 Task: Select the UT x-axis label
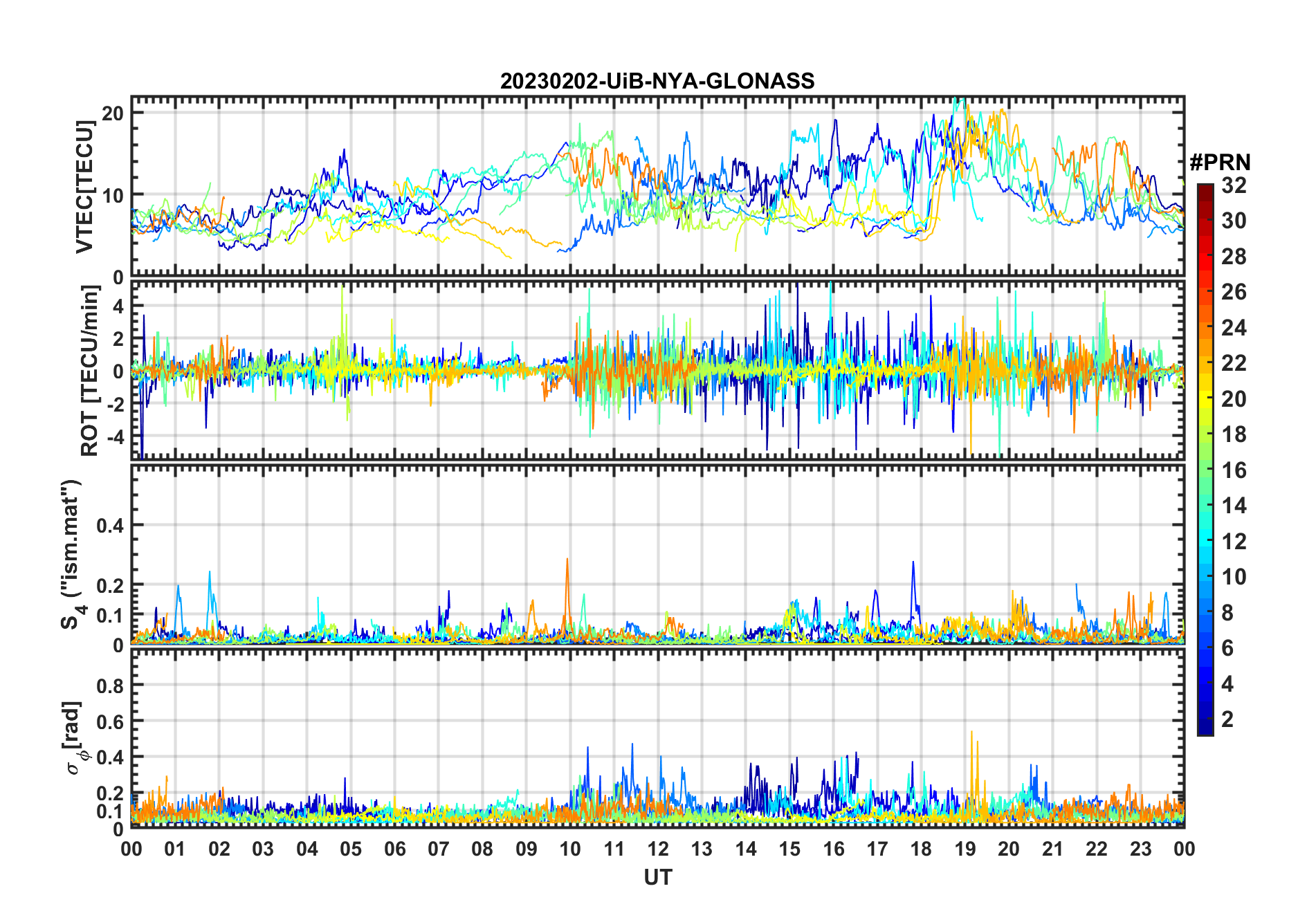click(658, 878)
